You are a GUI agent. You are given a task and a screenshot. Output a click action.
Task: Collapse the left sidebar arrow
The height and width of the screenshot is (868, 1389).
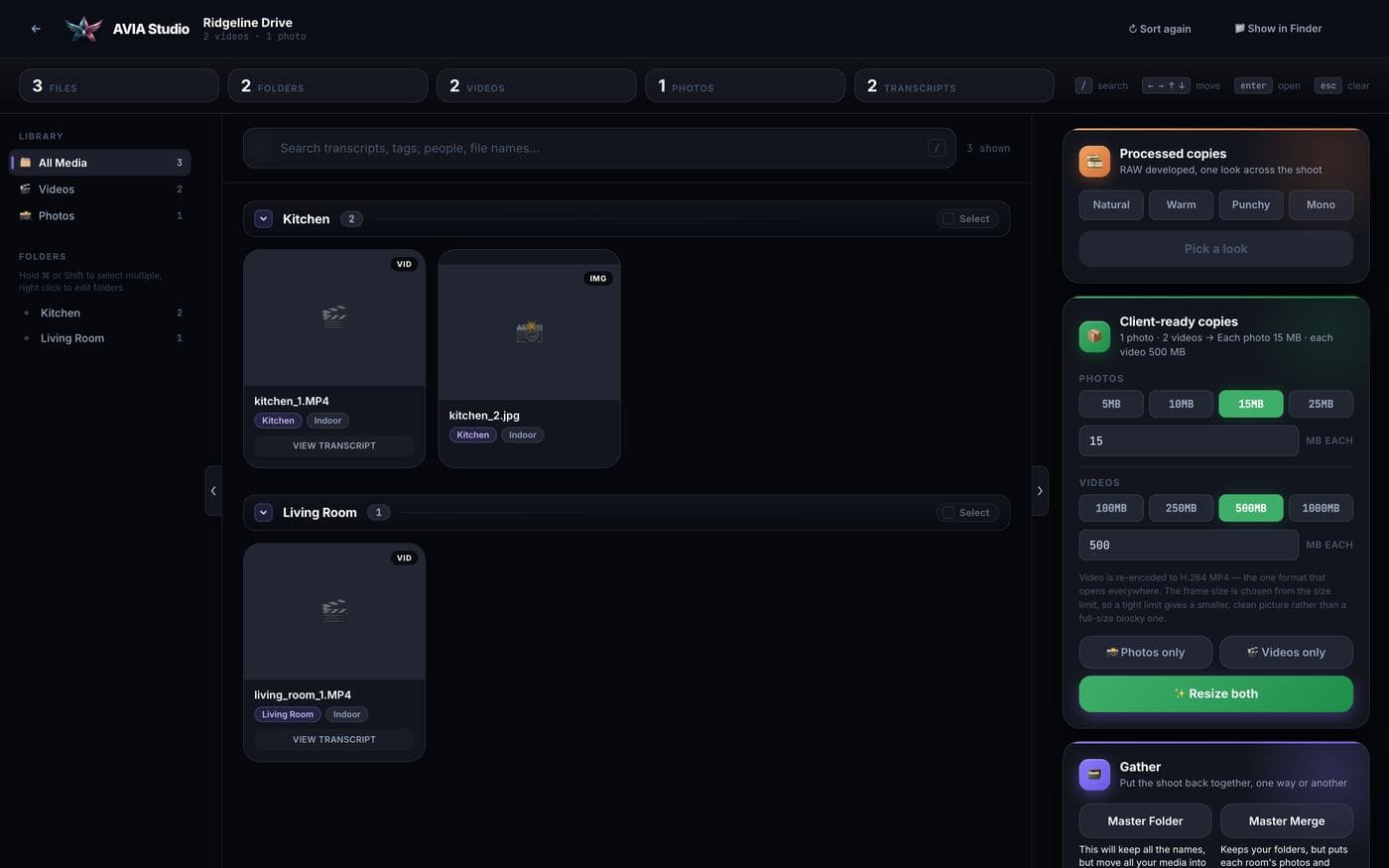point(213,490)
